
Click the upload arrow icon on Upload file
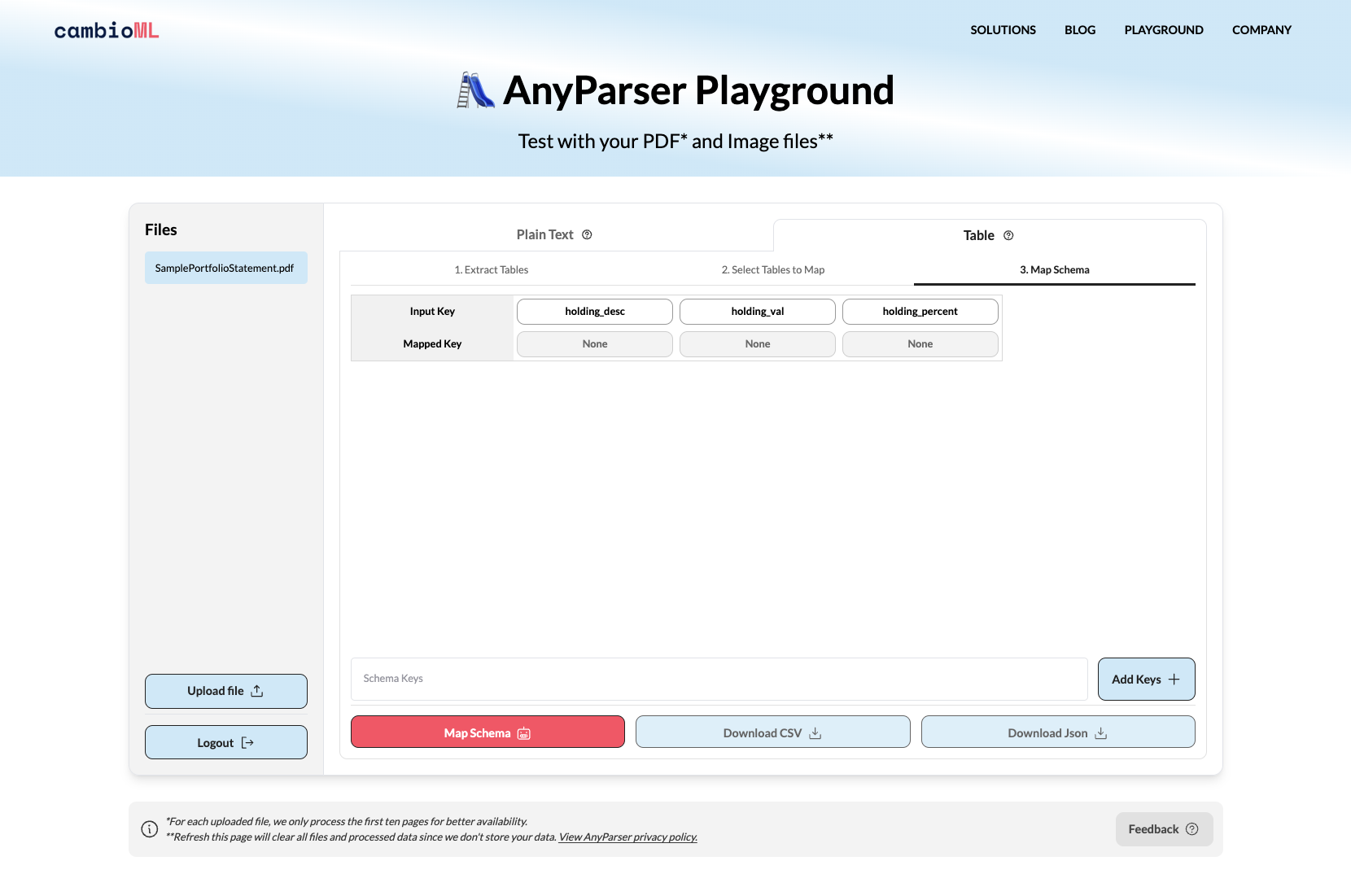(x=257, y=691)
